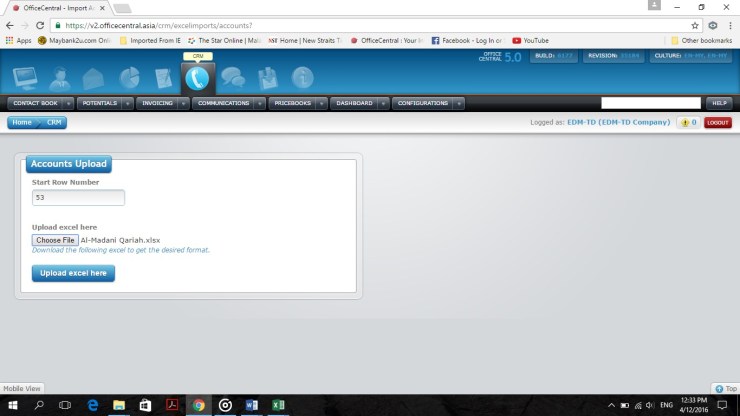Click the warning notification counter icon
The image size is (740, 416).
pos(688,122)
